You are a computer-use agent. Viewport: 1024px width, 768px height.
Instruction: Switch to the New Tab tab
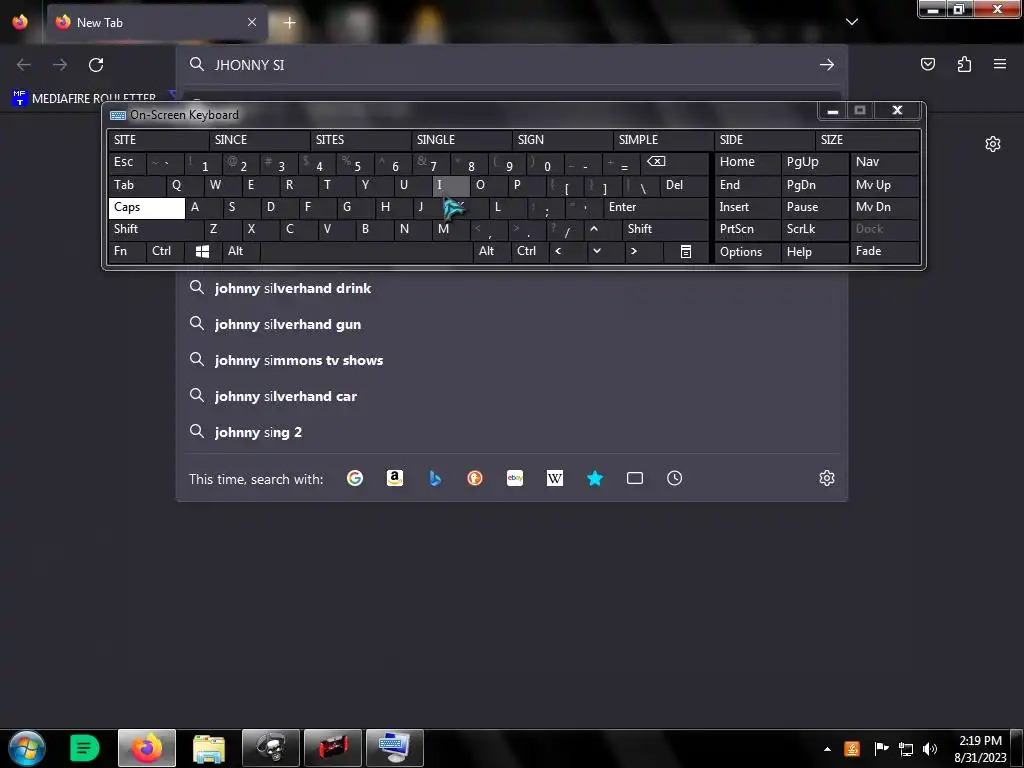pyautogui.click(x=157, y=22)
